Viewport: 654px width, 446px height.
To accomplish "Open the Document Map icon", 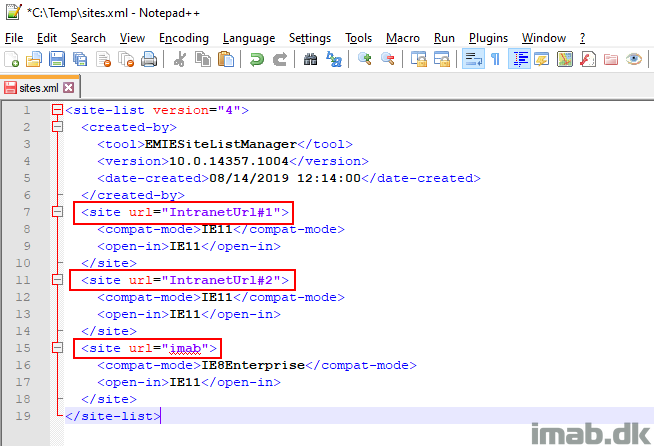I will 565,59.
